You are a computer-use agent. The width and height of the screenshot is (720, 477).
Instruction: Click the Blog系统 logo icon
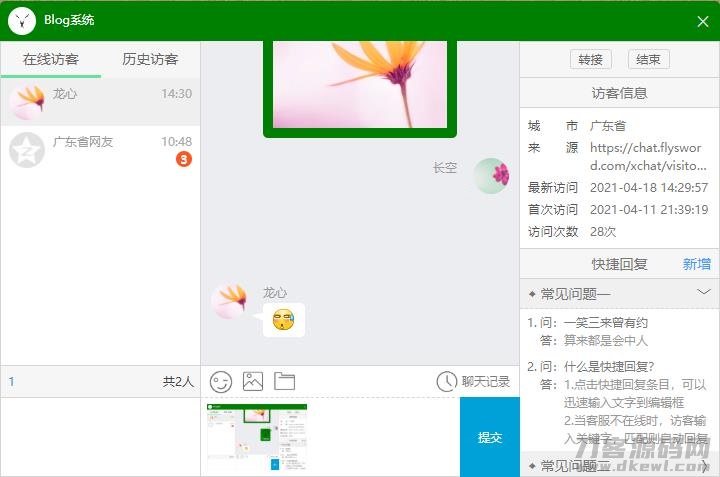point(21,20)
